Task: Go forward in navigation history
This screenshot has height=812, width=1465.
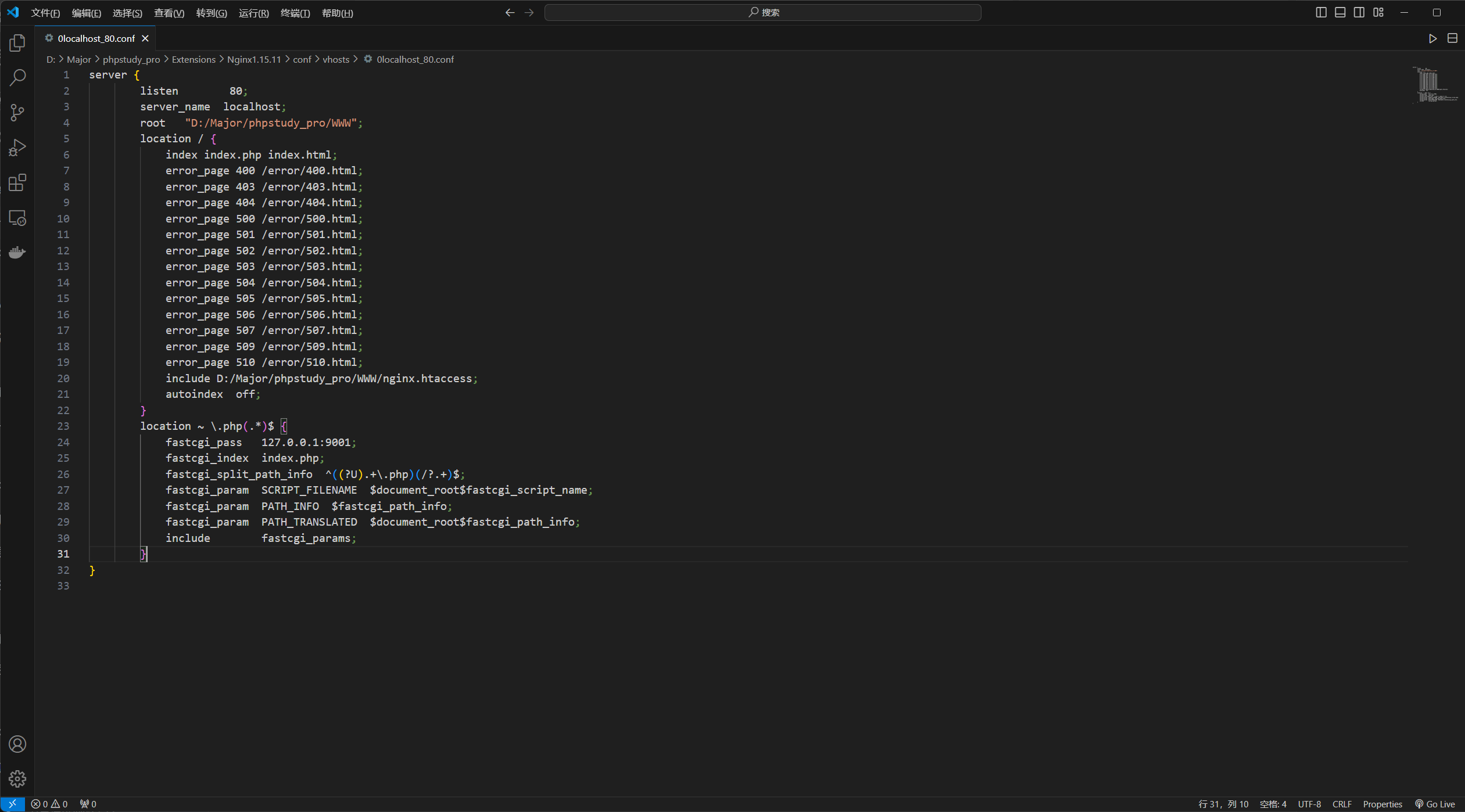Action: [529, 12]
